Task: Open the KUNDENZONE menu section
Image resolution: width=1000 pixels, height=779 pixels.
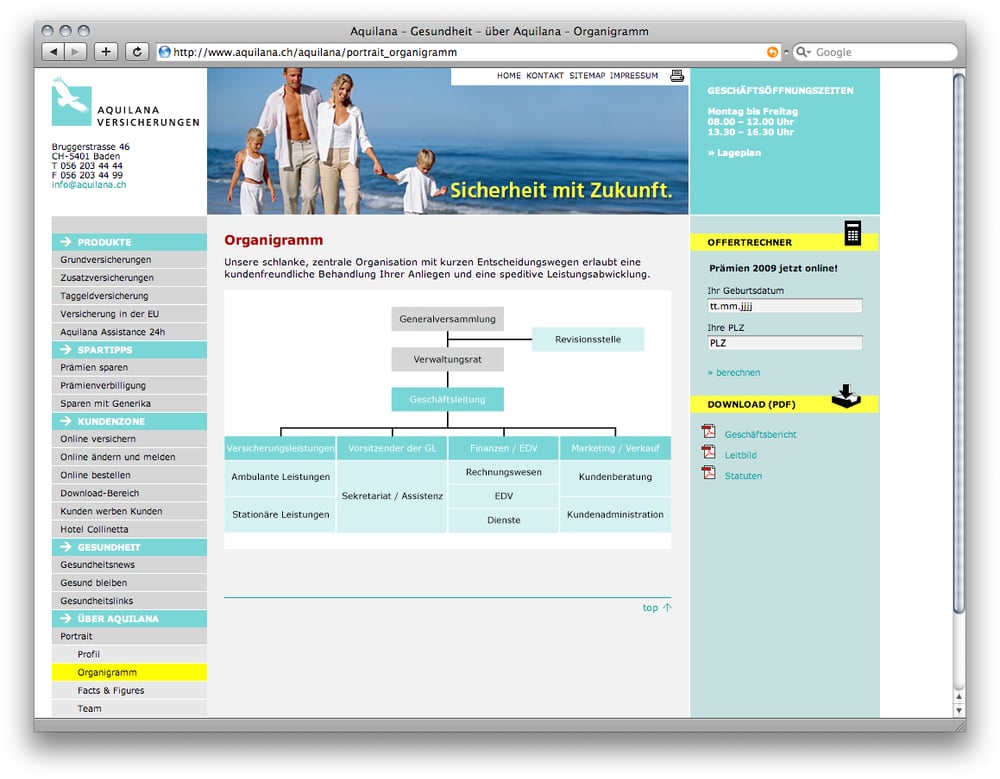Action: click(129, 421)
